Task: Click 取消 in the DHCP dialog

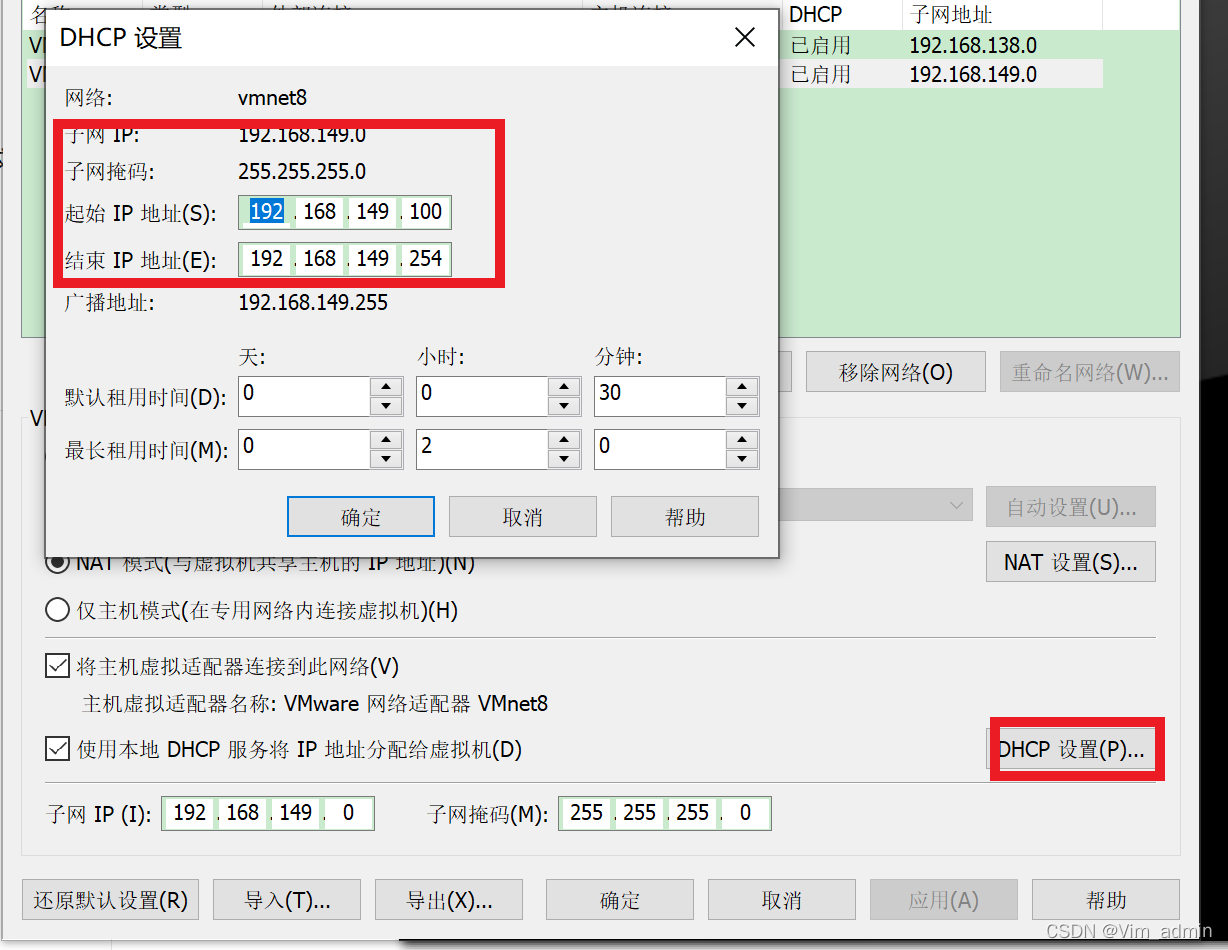Action: 523,517
